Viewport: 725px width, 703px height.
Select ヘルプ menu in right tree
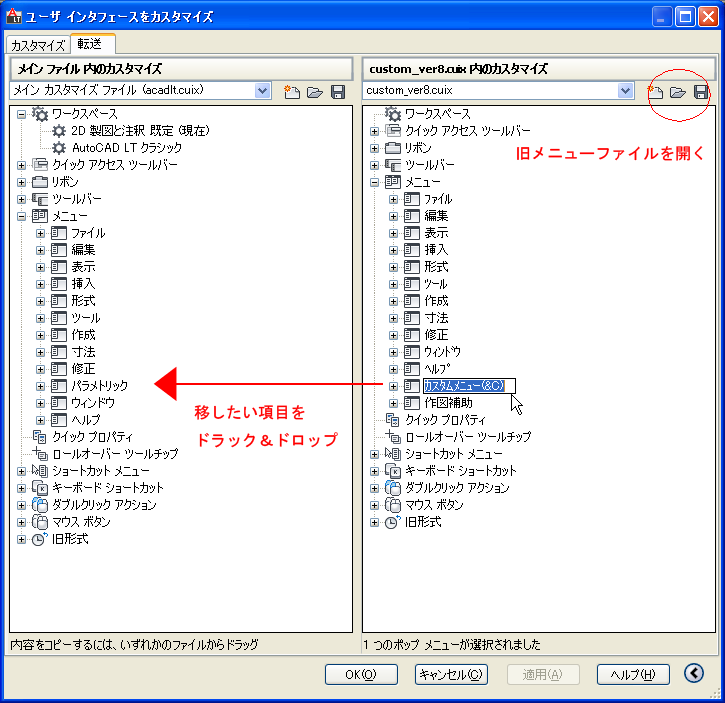pos(437,369)
